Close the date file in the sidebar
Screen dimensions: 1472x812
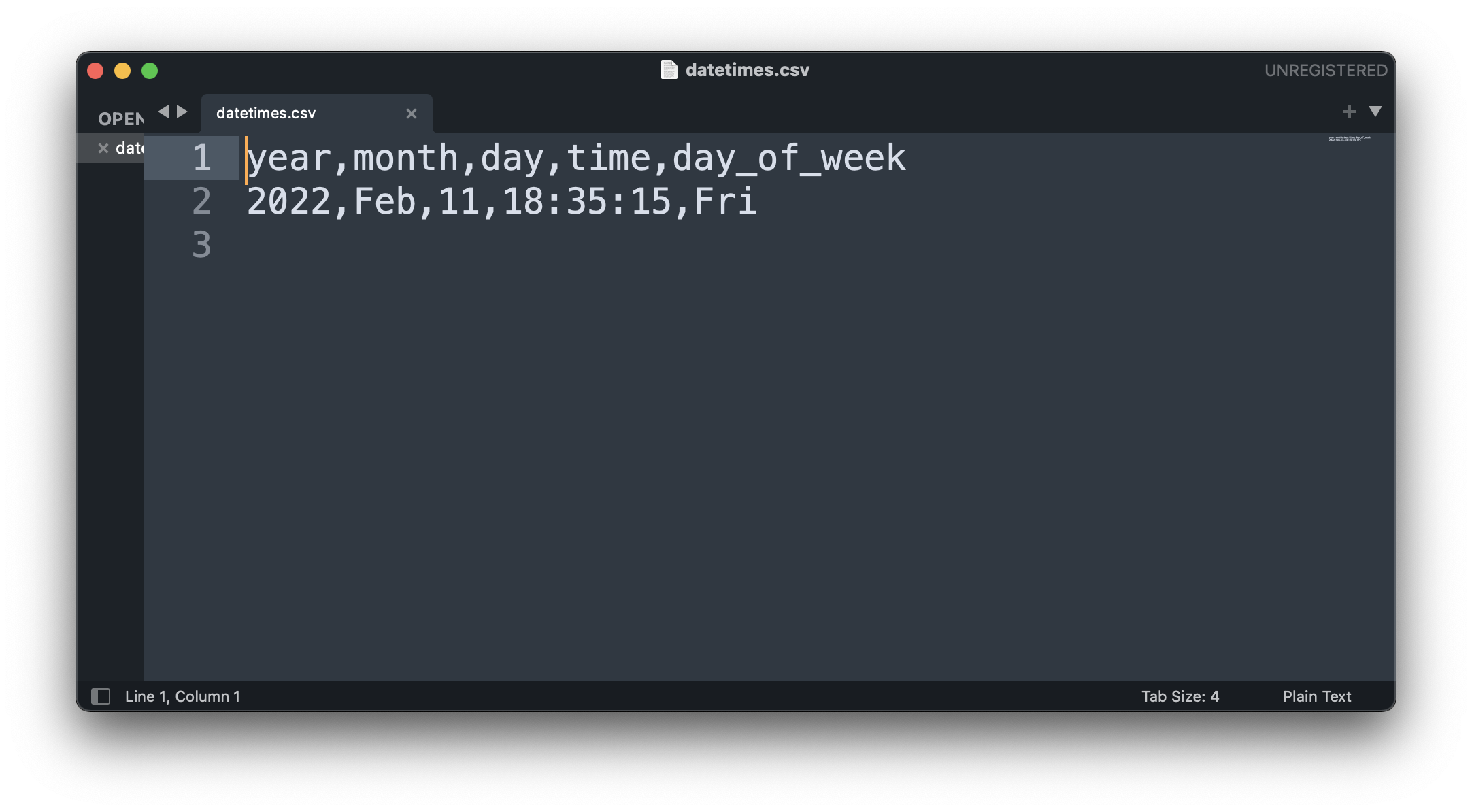(x=103, y=148)
